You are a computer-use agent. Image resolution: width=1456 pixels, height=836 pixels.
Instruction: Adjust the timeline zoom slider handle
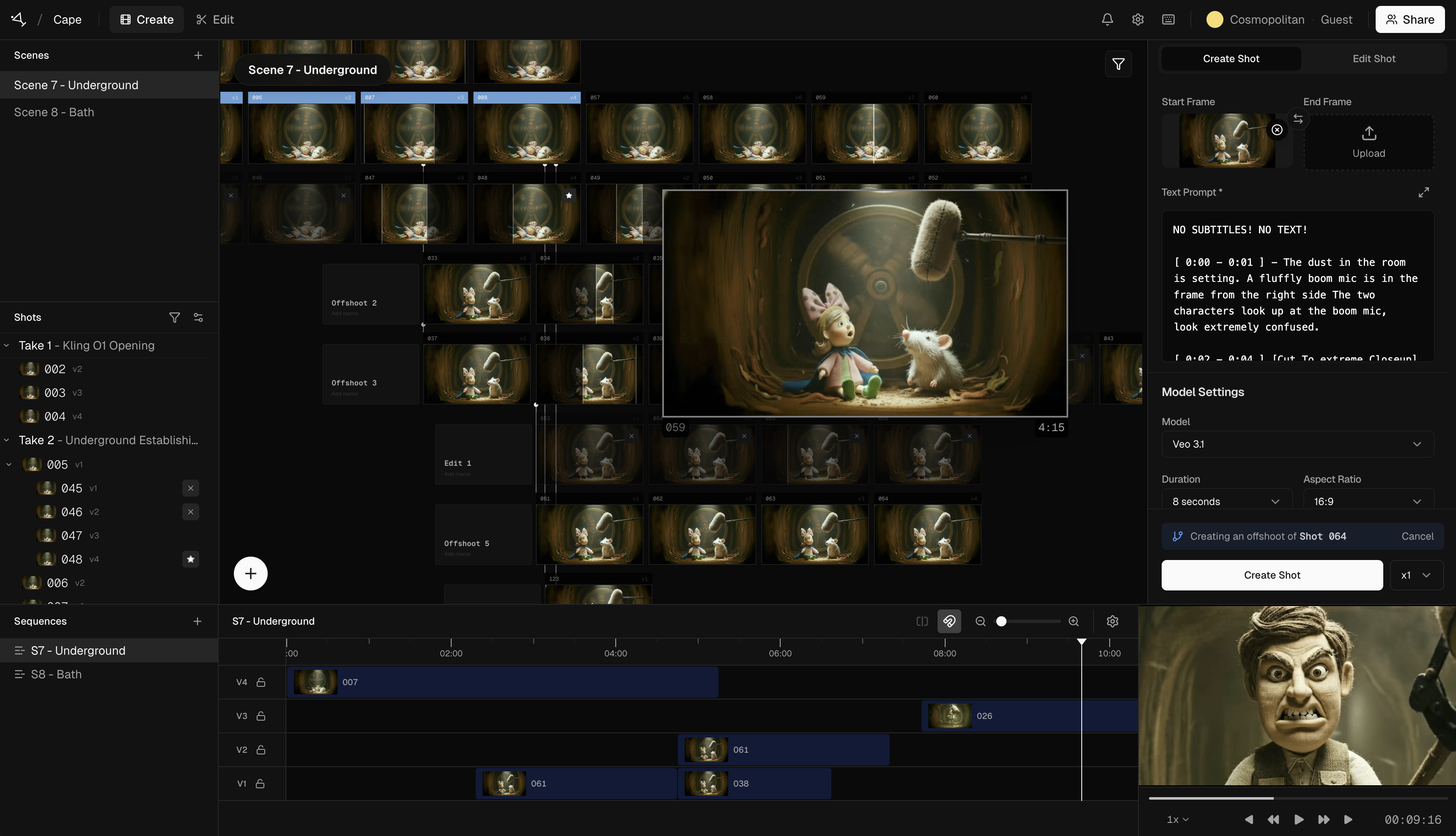pyautogui.click(x=1001, y=621)
